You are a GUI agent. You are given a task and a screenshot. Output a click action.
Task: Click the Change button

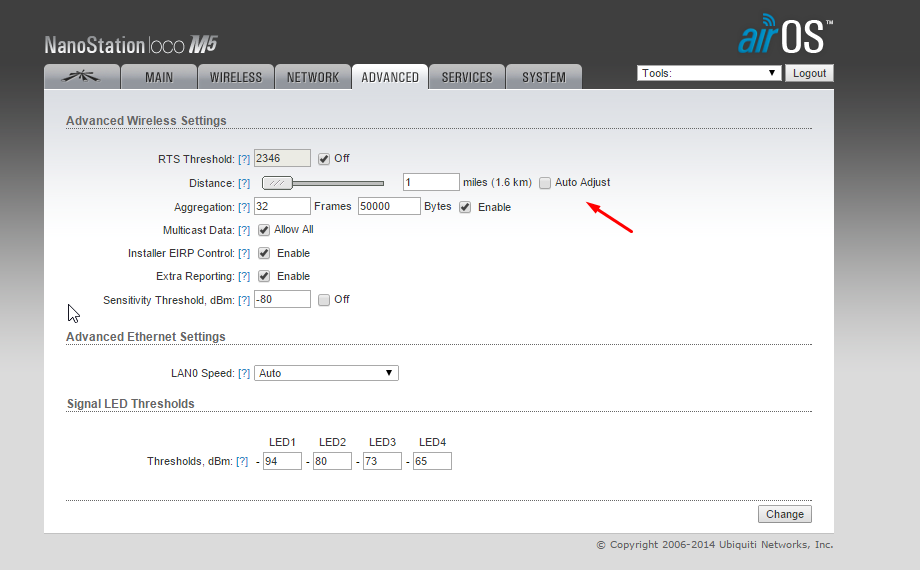tap(784, 514)
